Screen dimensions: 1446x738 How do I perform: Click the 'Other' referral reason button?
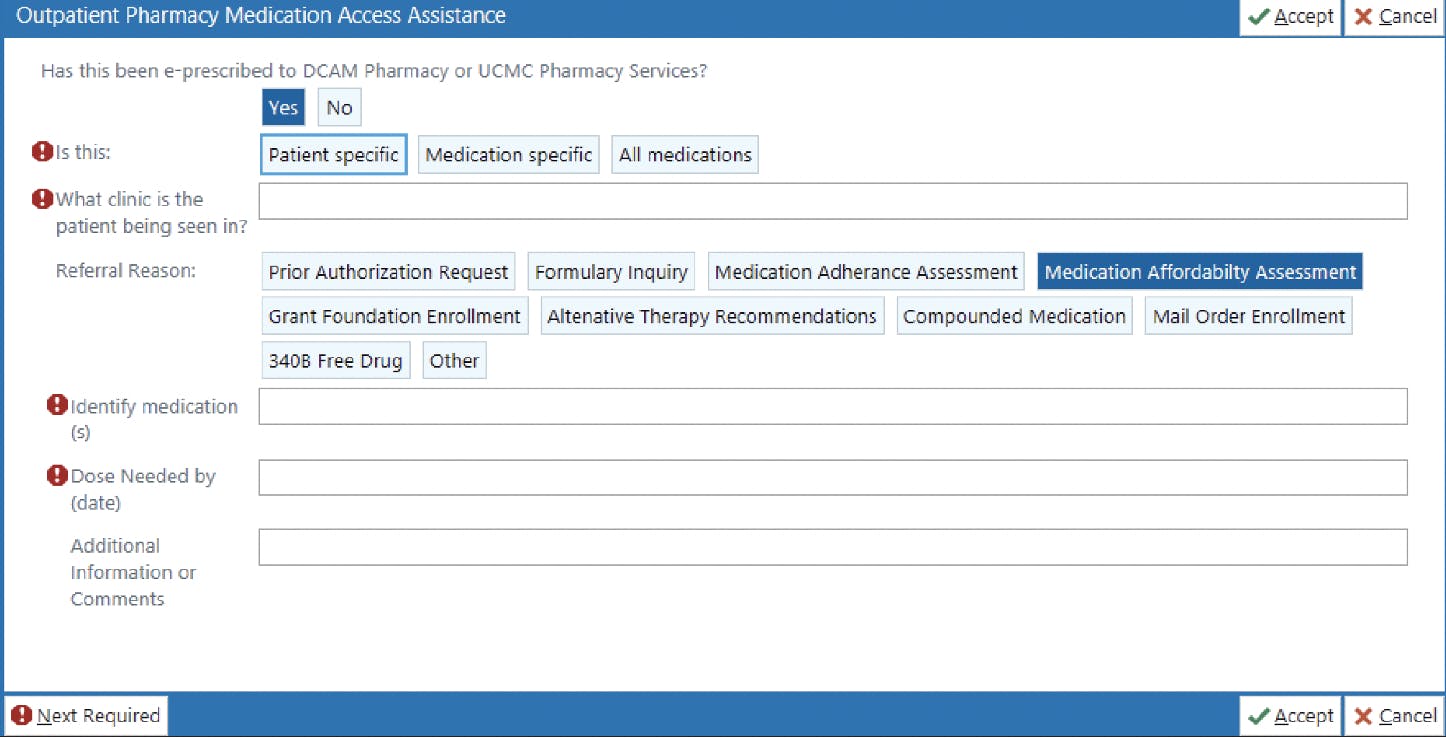point(454,360)
